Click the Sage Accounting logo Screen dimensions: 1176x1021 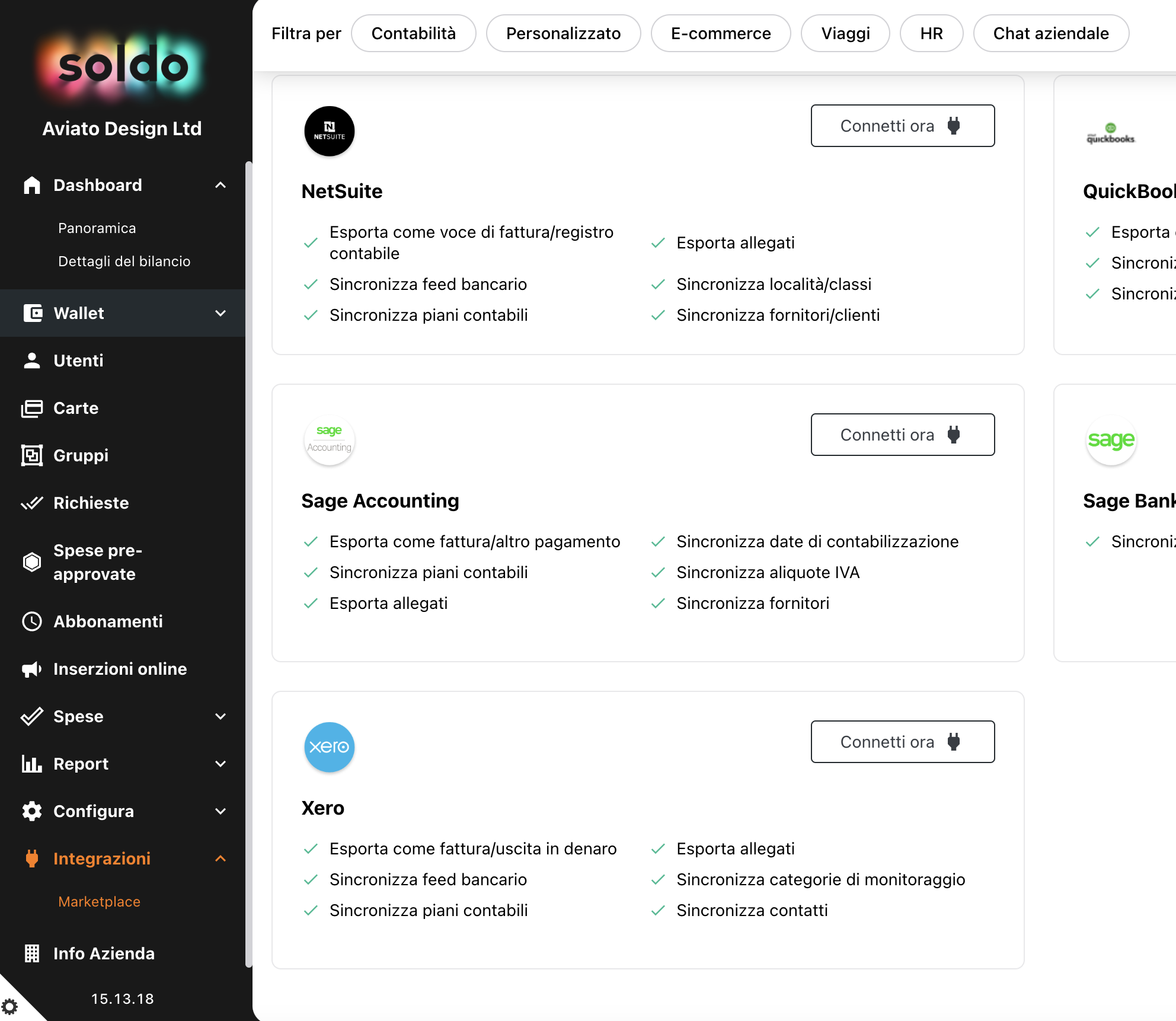330,440
